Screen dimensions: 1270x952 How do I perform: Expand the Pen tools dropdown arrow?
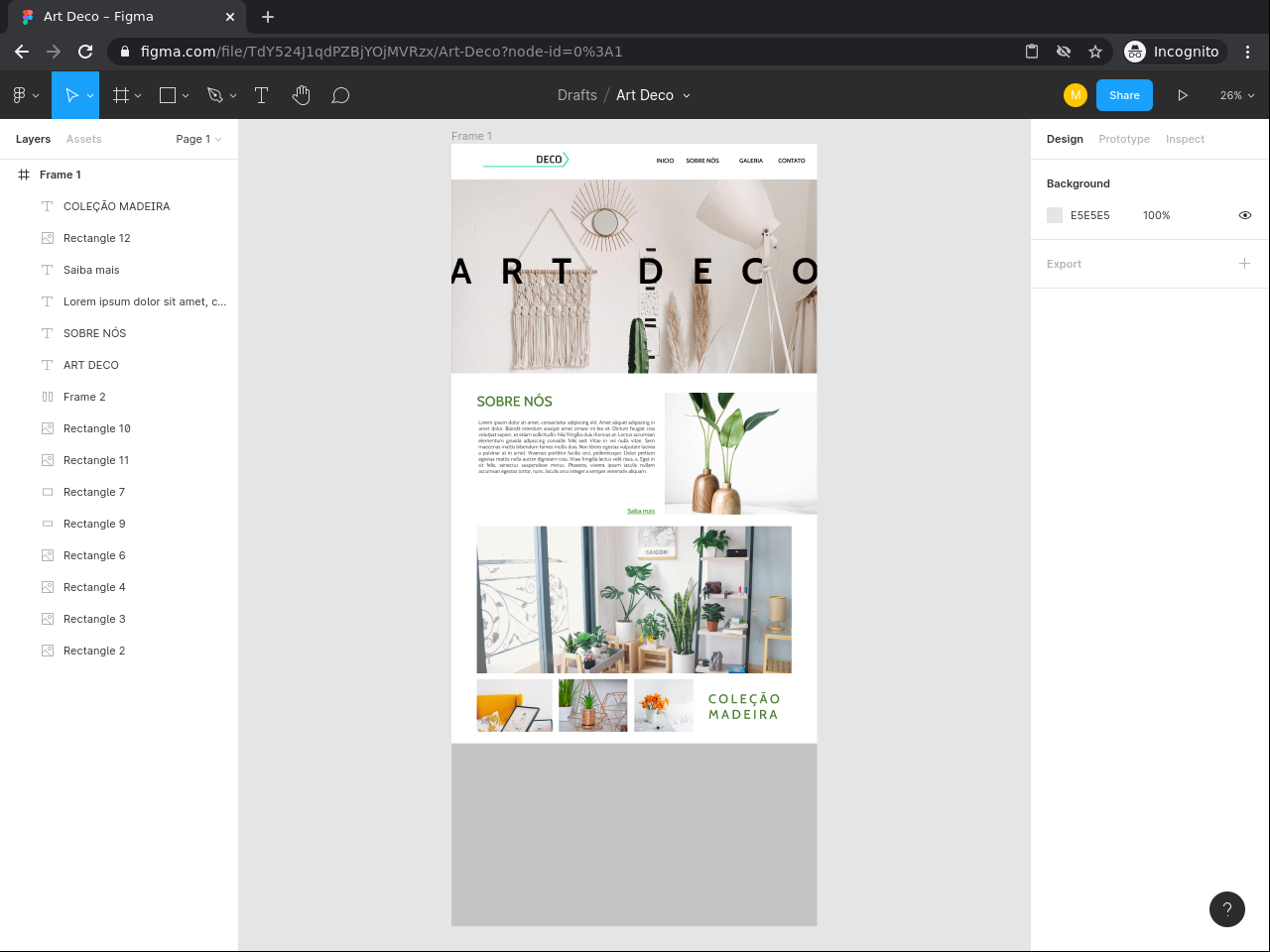point(233,96)
